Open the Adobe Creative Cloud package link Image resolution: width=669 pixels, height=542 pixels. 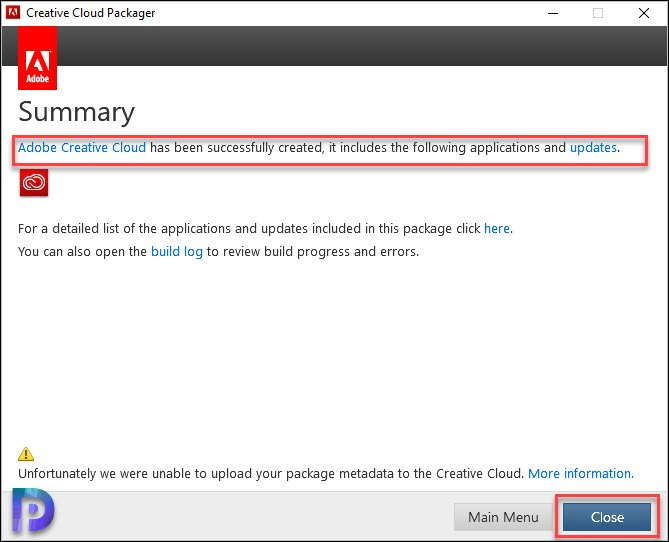coord(82,148)
